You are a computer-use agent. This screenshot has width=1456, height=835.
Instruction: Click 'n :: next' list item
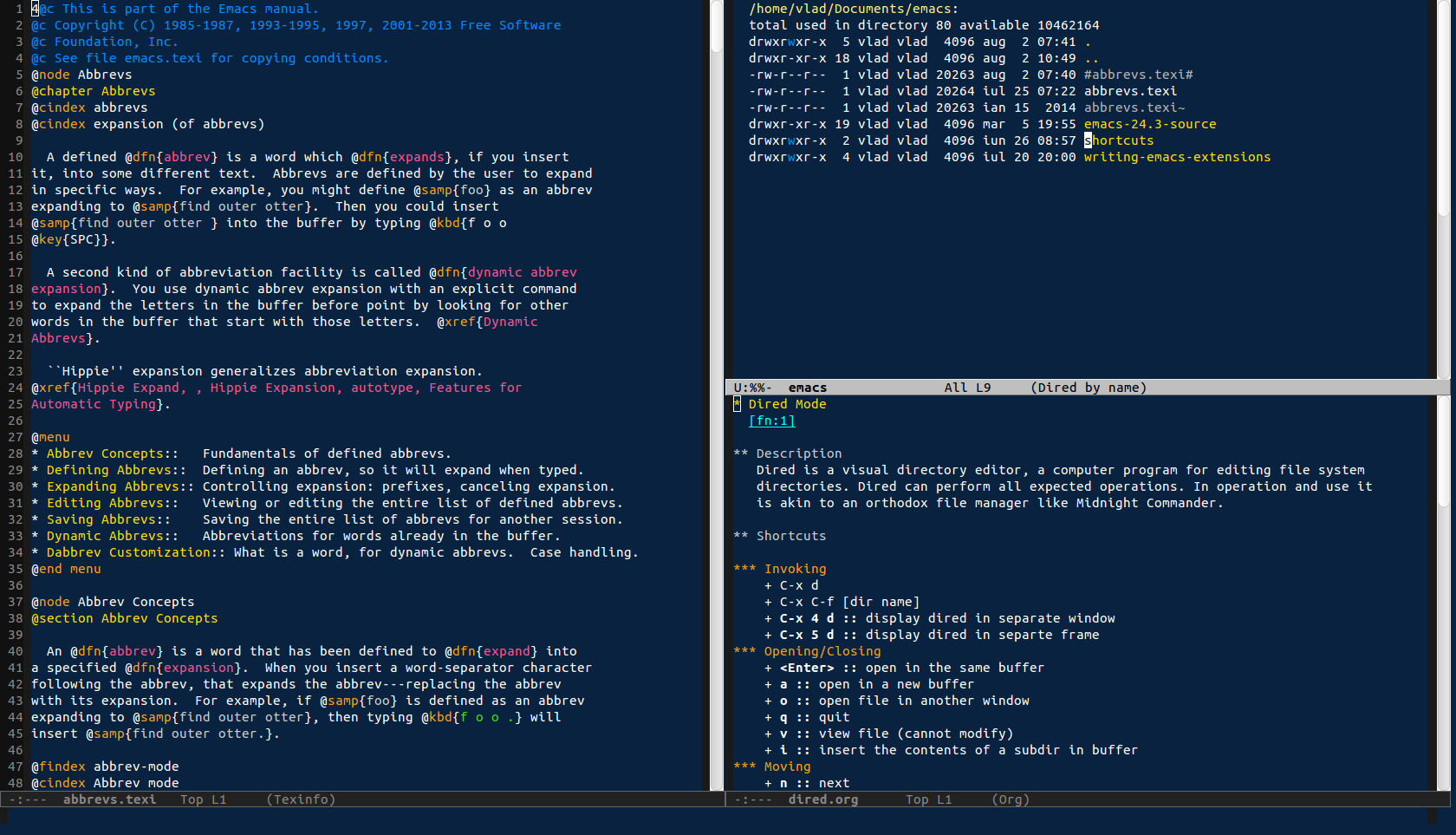click(807, 783)
